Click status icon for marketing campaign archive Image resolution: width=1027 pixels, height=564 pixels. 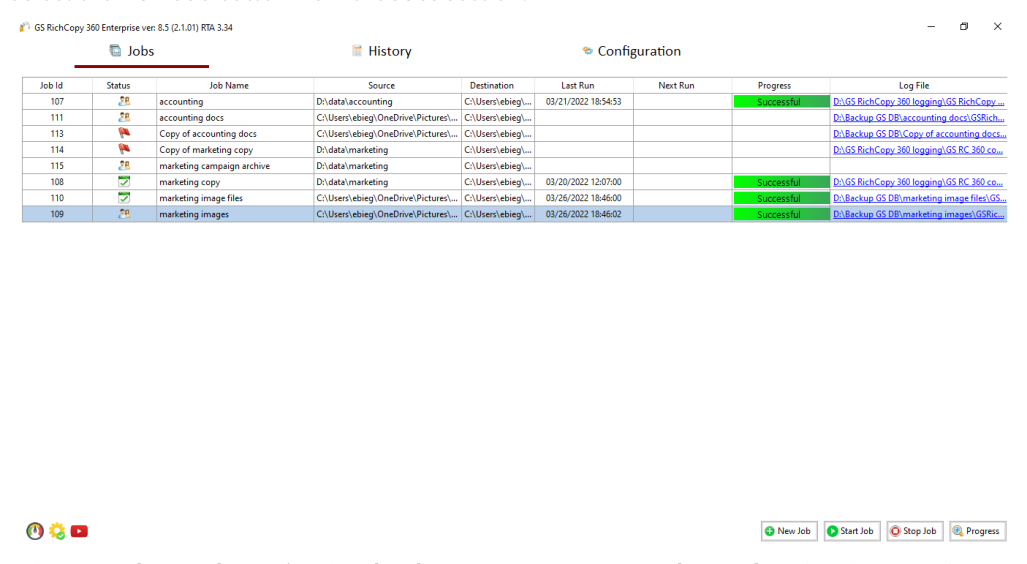(x=124, y=166)
